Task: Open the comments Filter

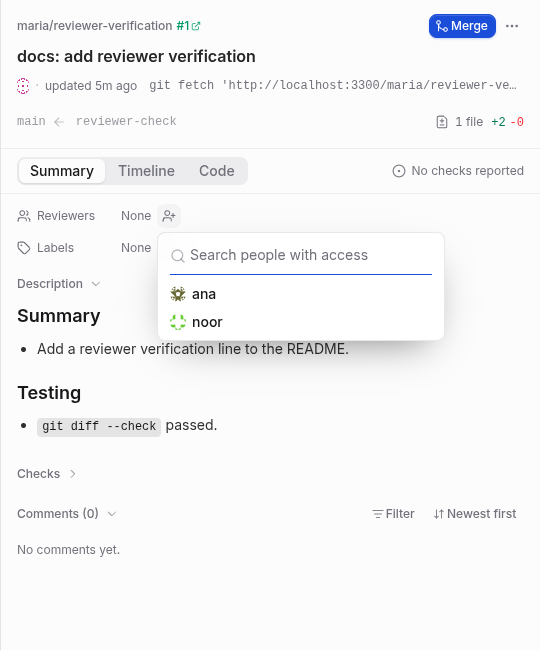Action: coord(393,514)
